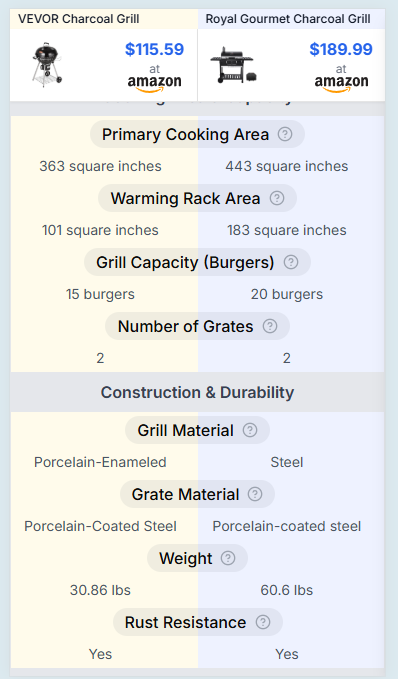Click help icon beside Grill Material
The width and height of the screenshot is (398, 679).
(250, 430)
